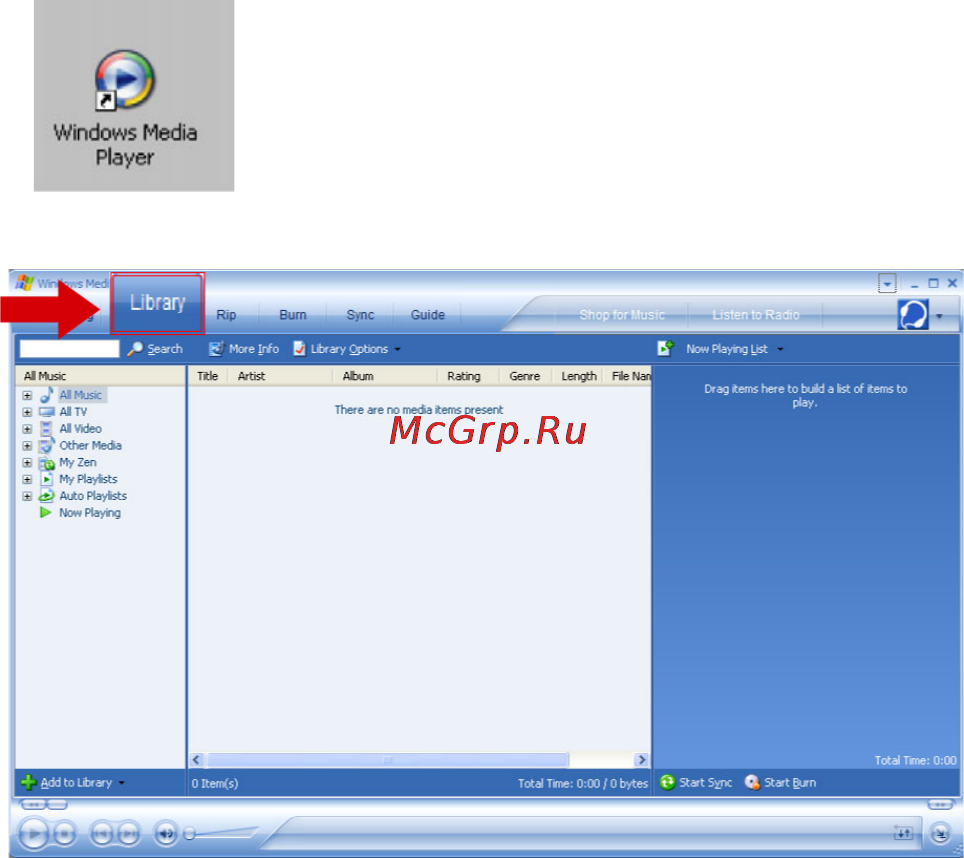Click the round button right of seek bar
The image size is (964, 858).
[940, 833]
